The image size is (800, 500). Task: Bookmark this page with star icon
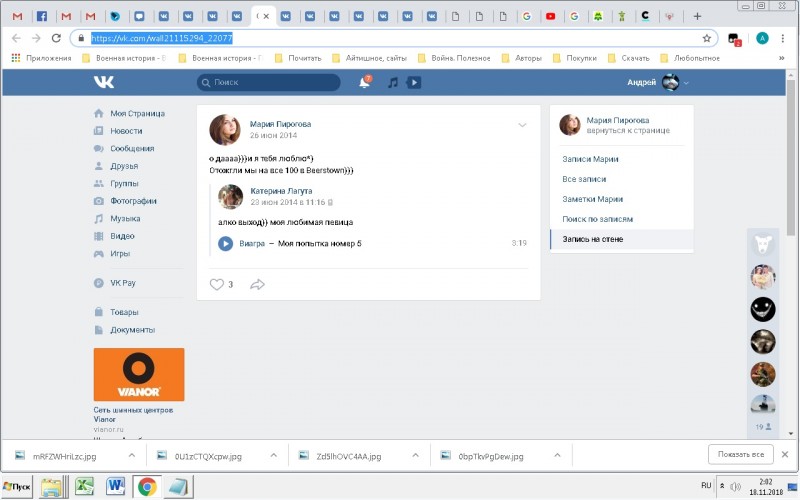tap(706, 38)
